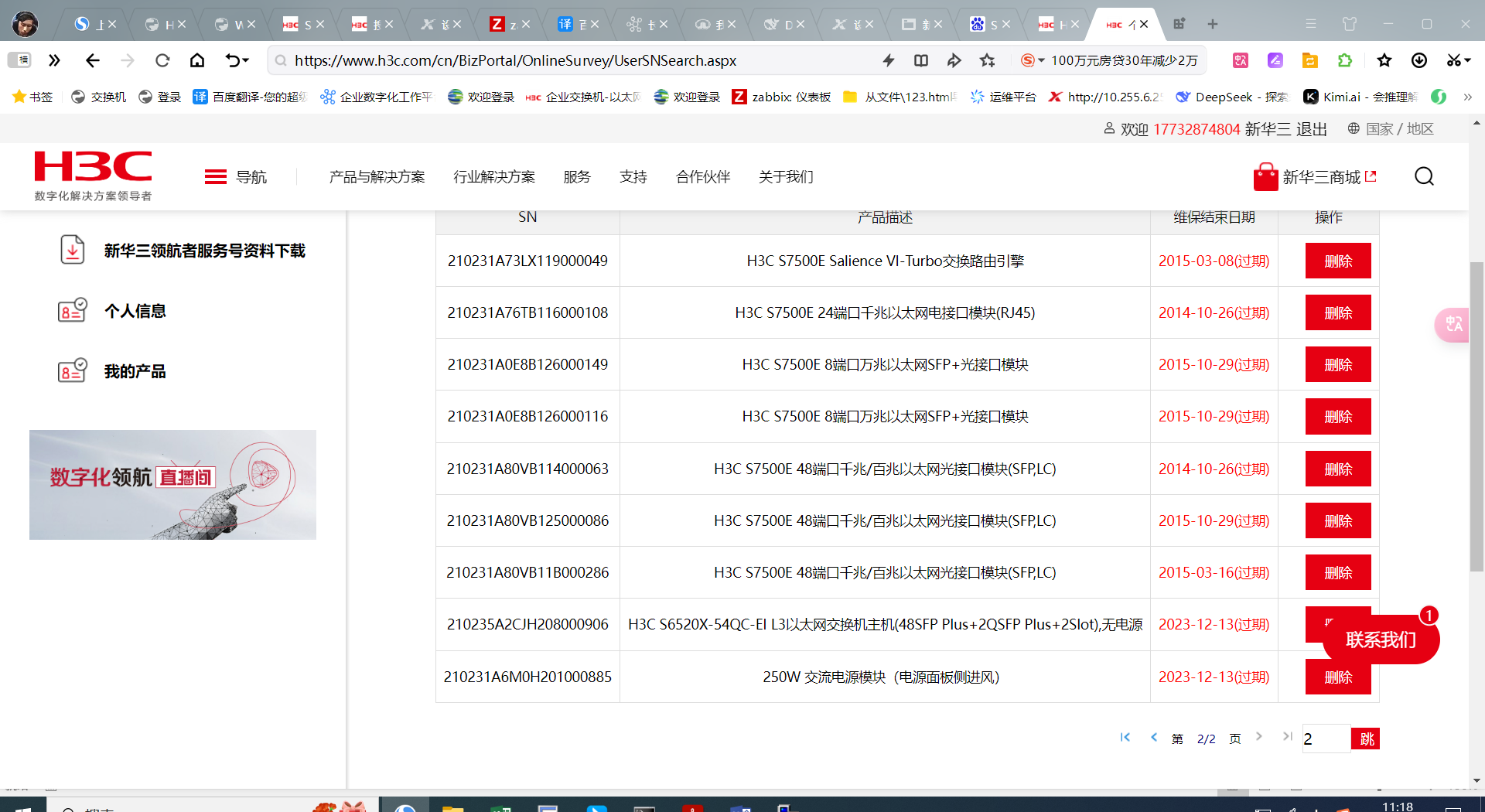Open the pink translate extension icon
The image size is (1485, 812).
point(1241,60)
